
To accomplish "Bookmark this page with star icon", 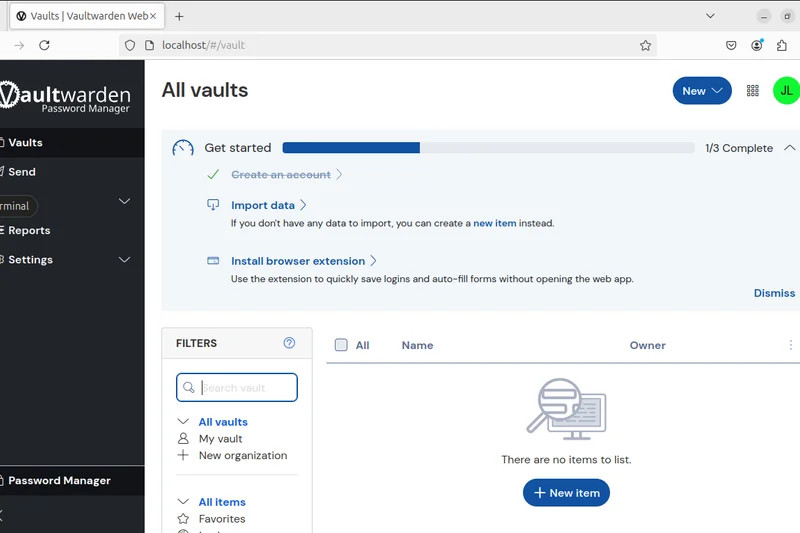I will pos(645,45).
